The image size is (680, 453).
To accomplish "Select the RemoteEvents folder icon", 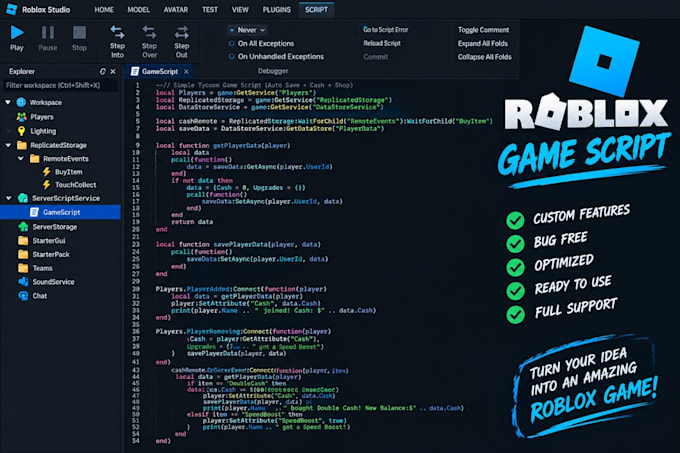I will pos(35,159).
